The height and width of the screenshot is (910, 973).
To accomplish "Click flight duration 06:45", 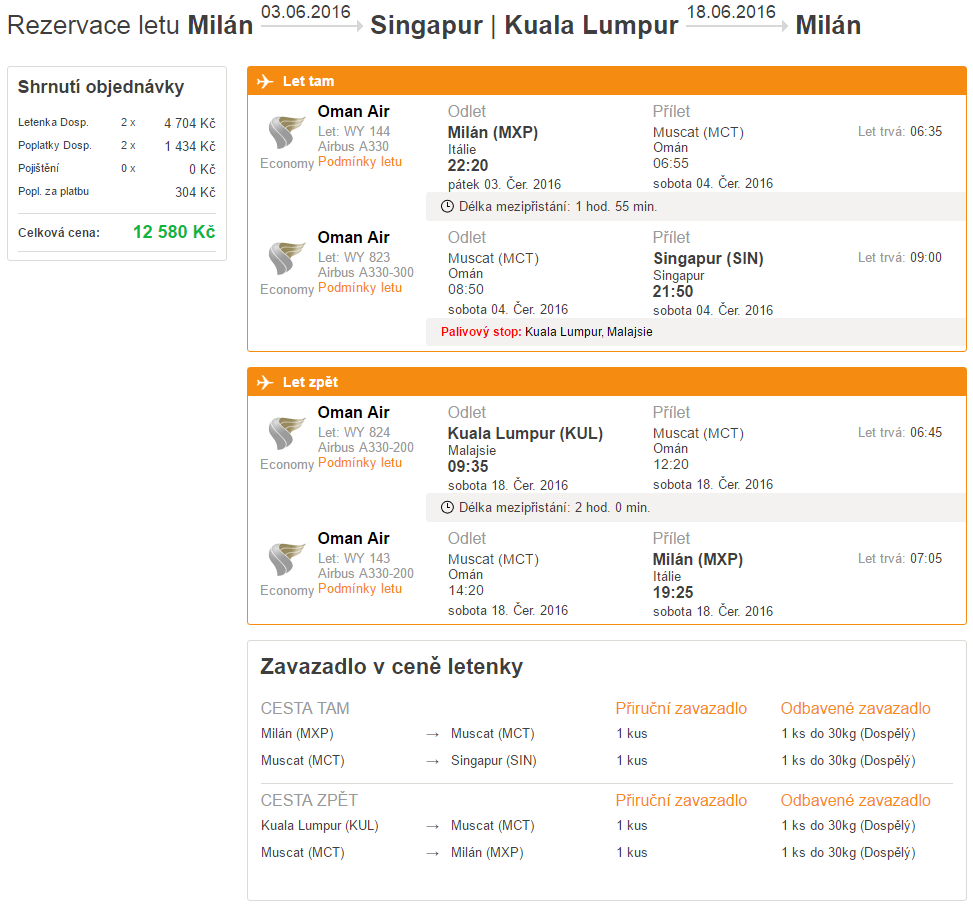I will tap(926, 433).
